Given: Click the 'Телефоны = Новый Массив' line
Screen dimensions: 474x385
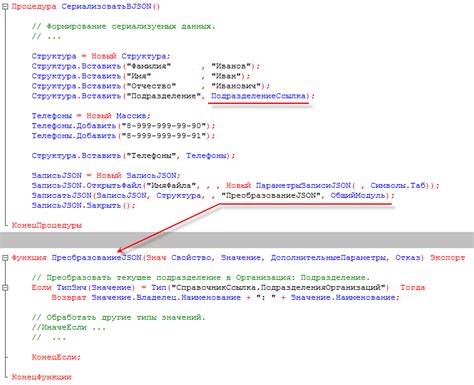Looking at the screenshot, I should tap(91, 116).
